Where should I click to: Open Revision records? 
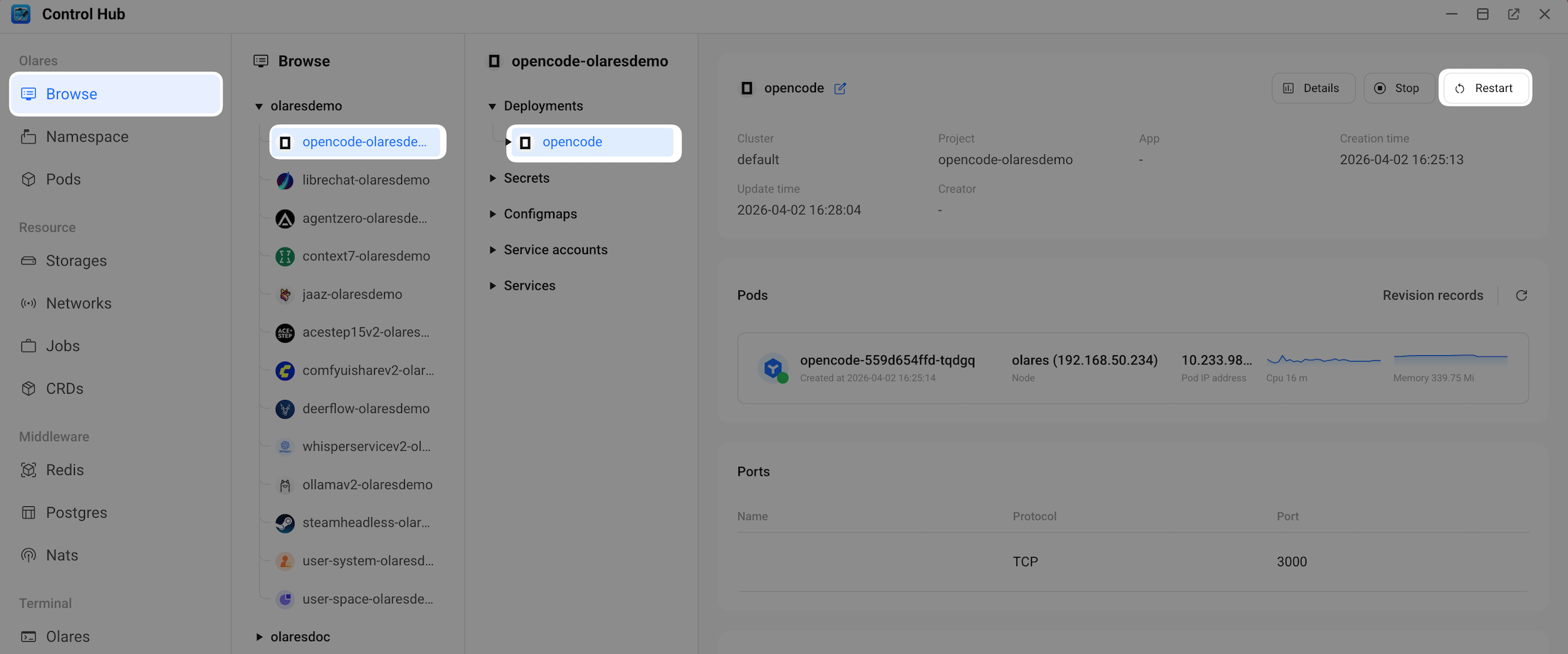click(1433, 295)
